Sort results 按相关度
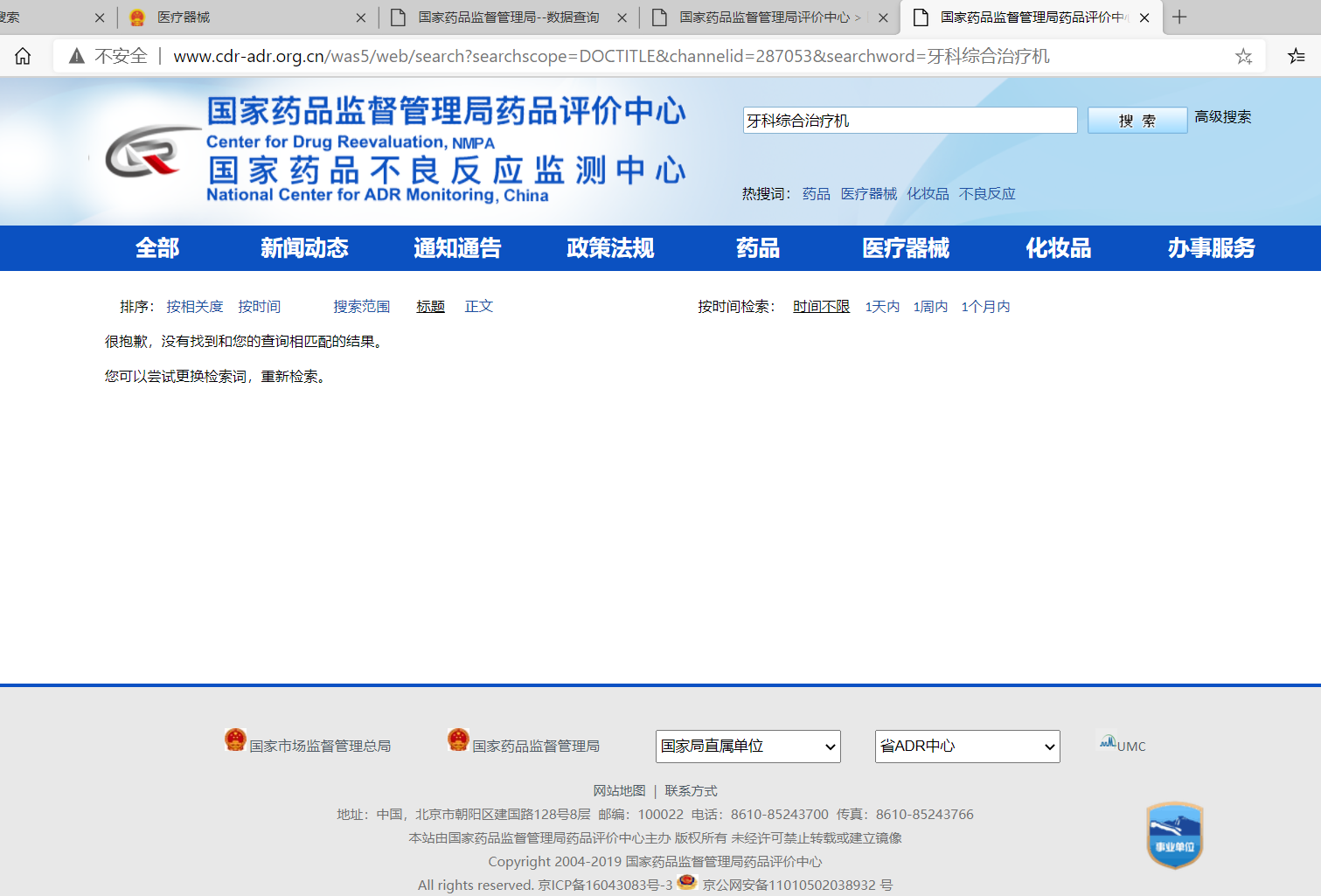 (x=195, y=307)
